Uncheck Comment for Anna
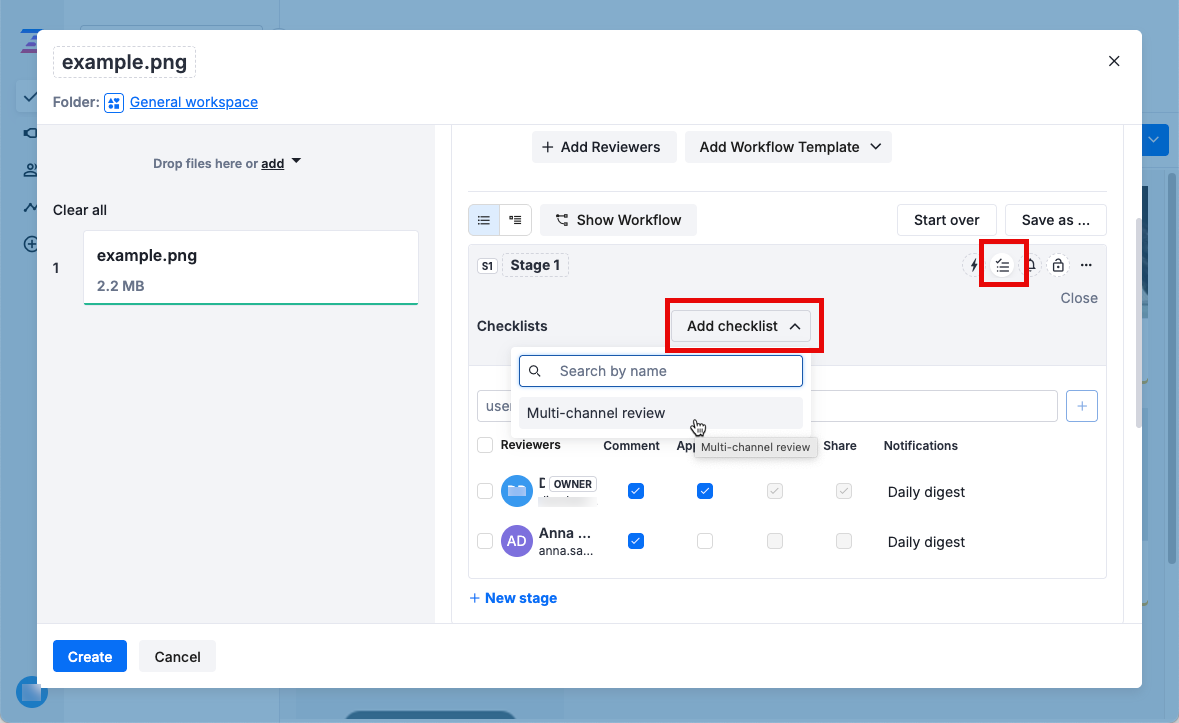The image size is (1179, 723). point(635,541)
